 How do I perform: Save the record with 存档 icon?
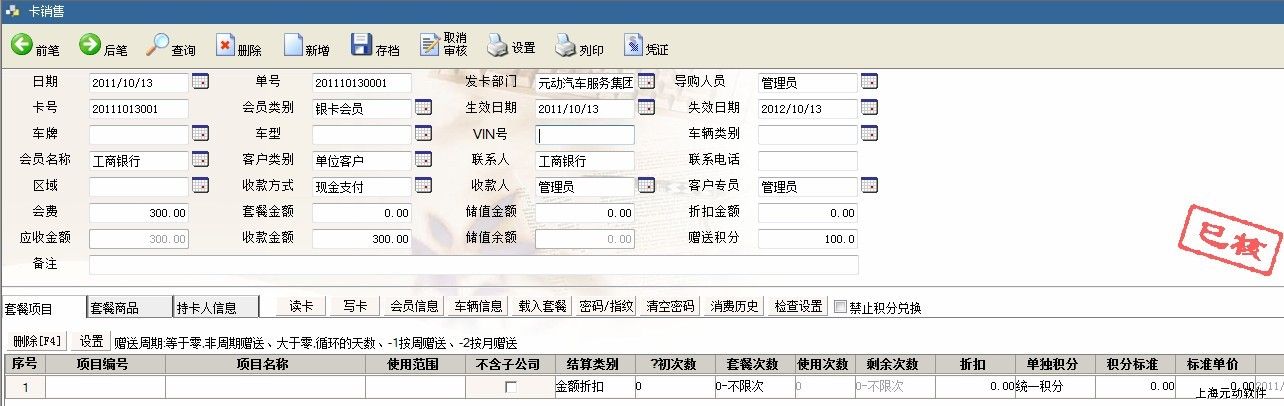[361, 45]
